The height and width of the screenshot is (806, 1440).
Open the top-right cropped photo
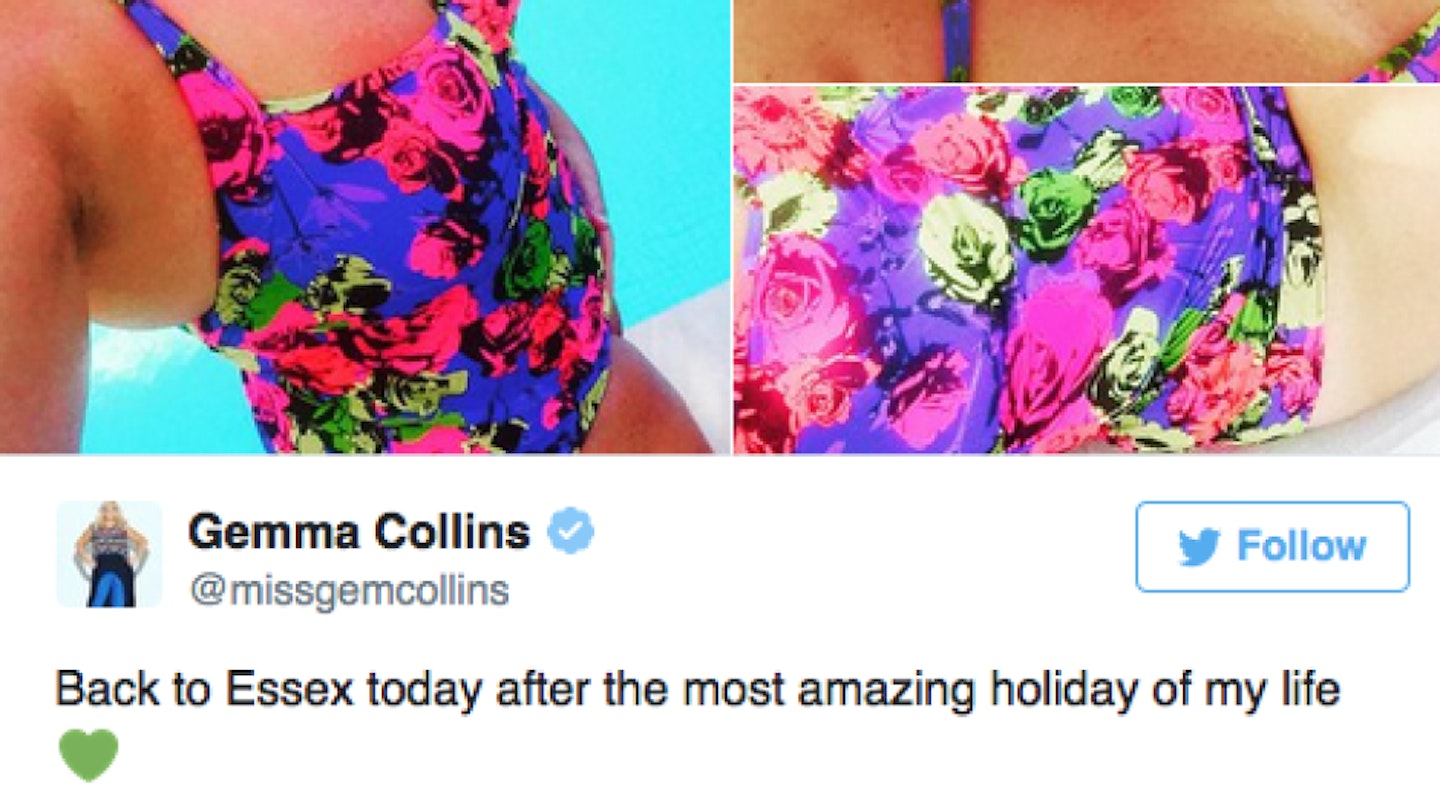click(x=1087, y=40)
